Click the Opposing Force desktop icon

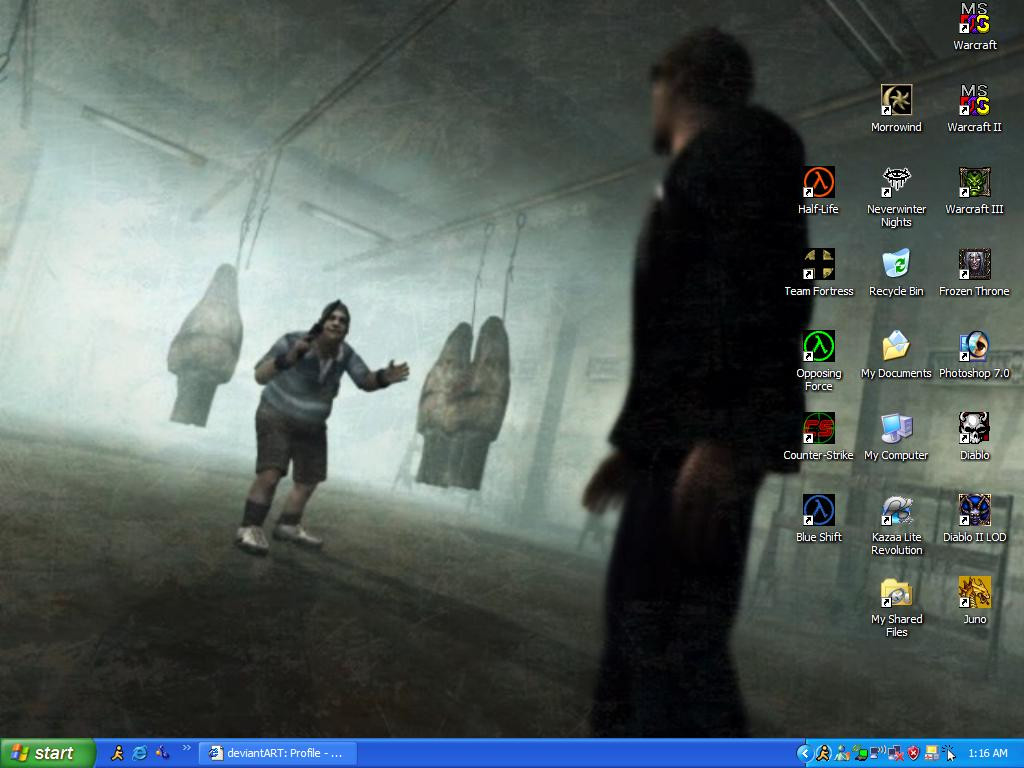tap(819, 360)
